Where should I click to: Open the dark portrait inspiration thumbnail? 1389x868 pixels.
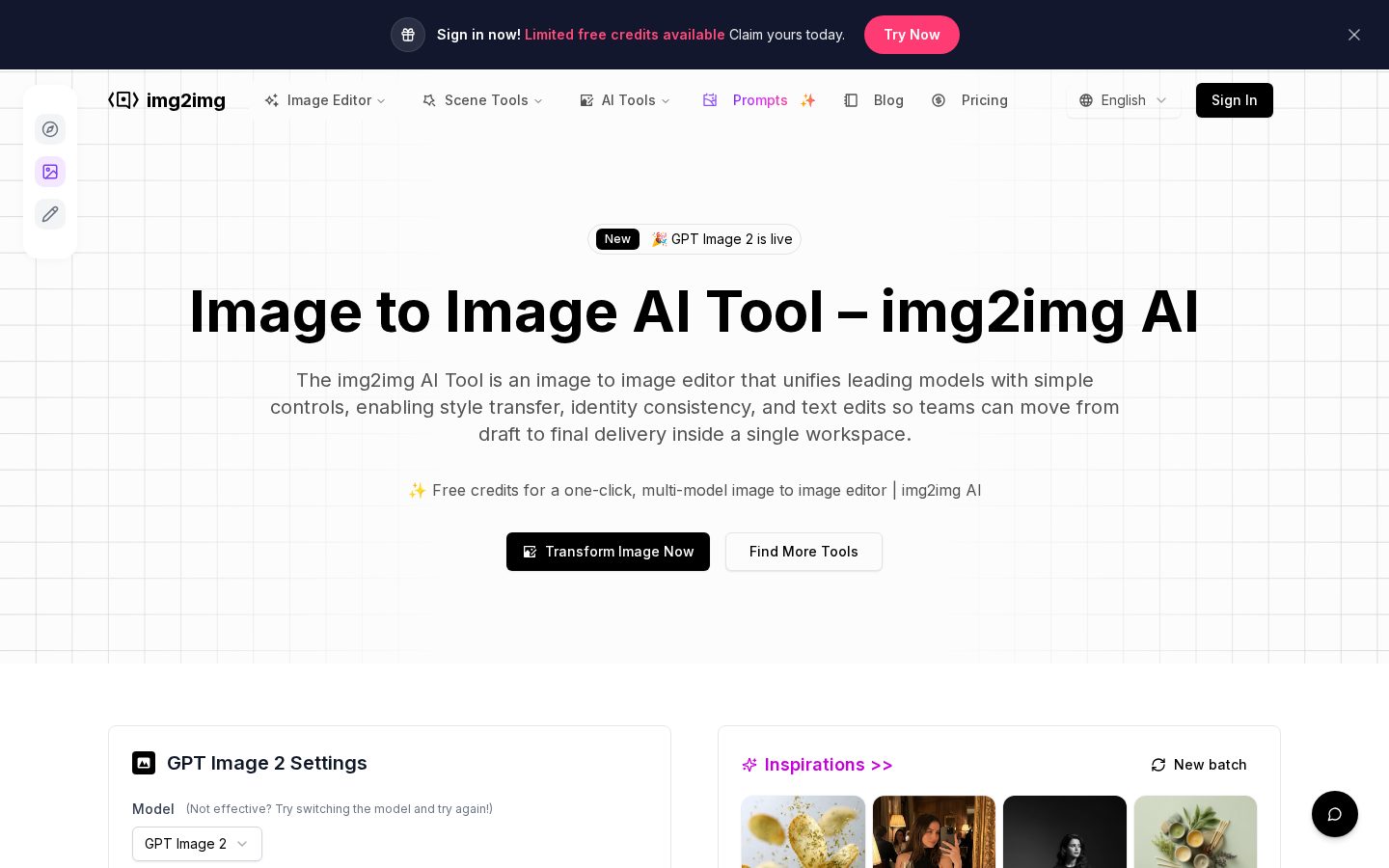click(1065, 831)
